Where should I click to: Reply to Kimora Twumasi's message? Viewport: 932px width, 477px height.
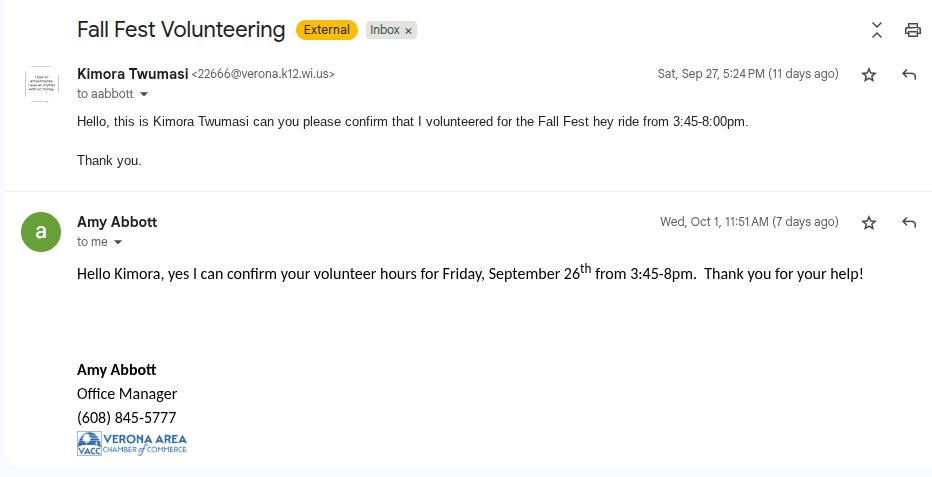coord(909,75)
